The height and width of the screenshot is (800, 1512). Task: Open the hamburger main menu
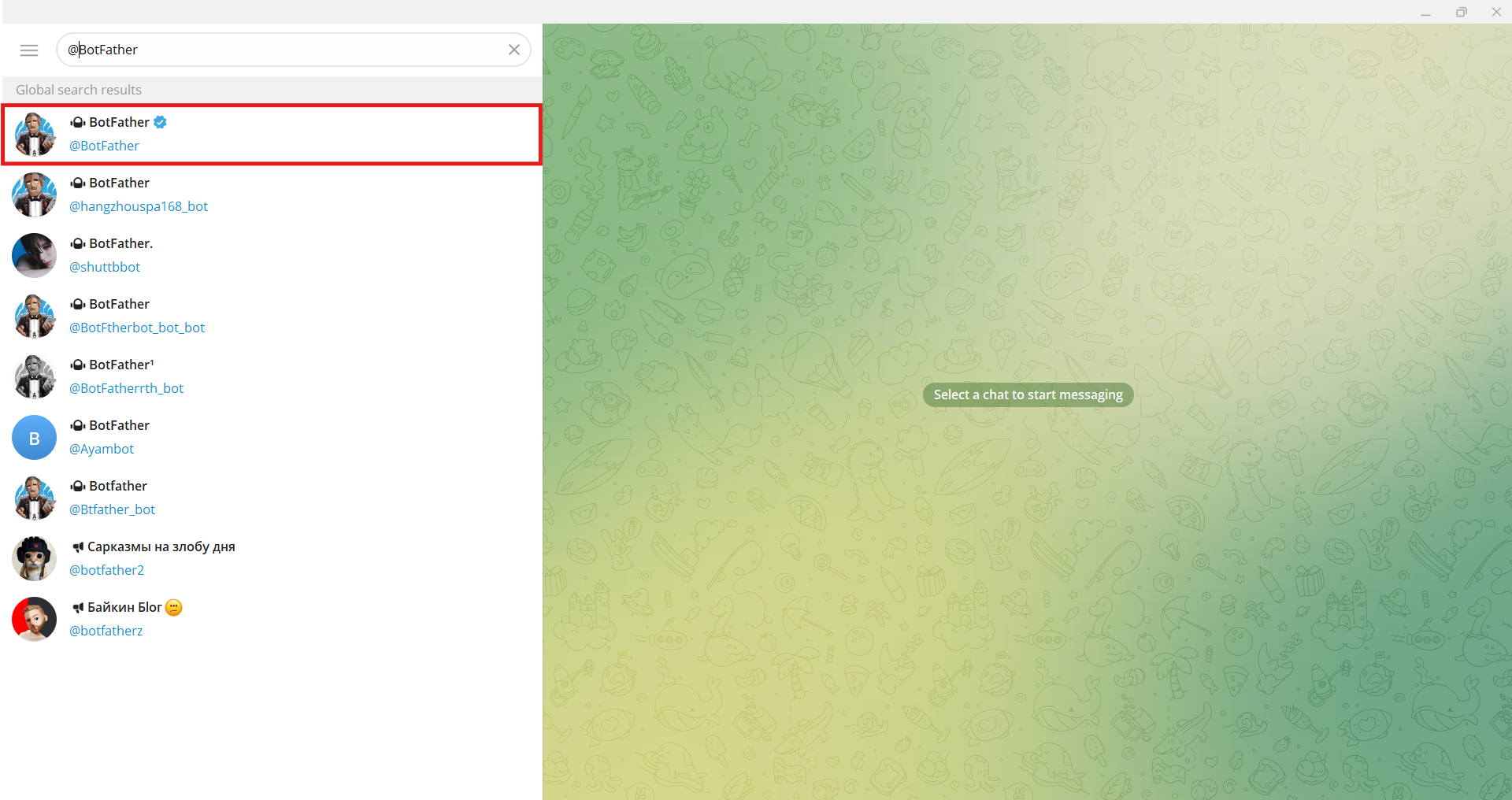tap(29, 50)
